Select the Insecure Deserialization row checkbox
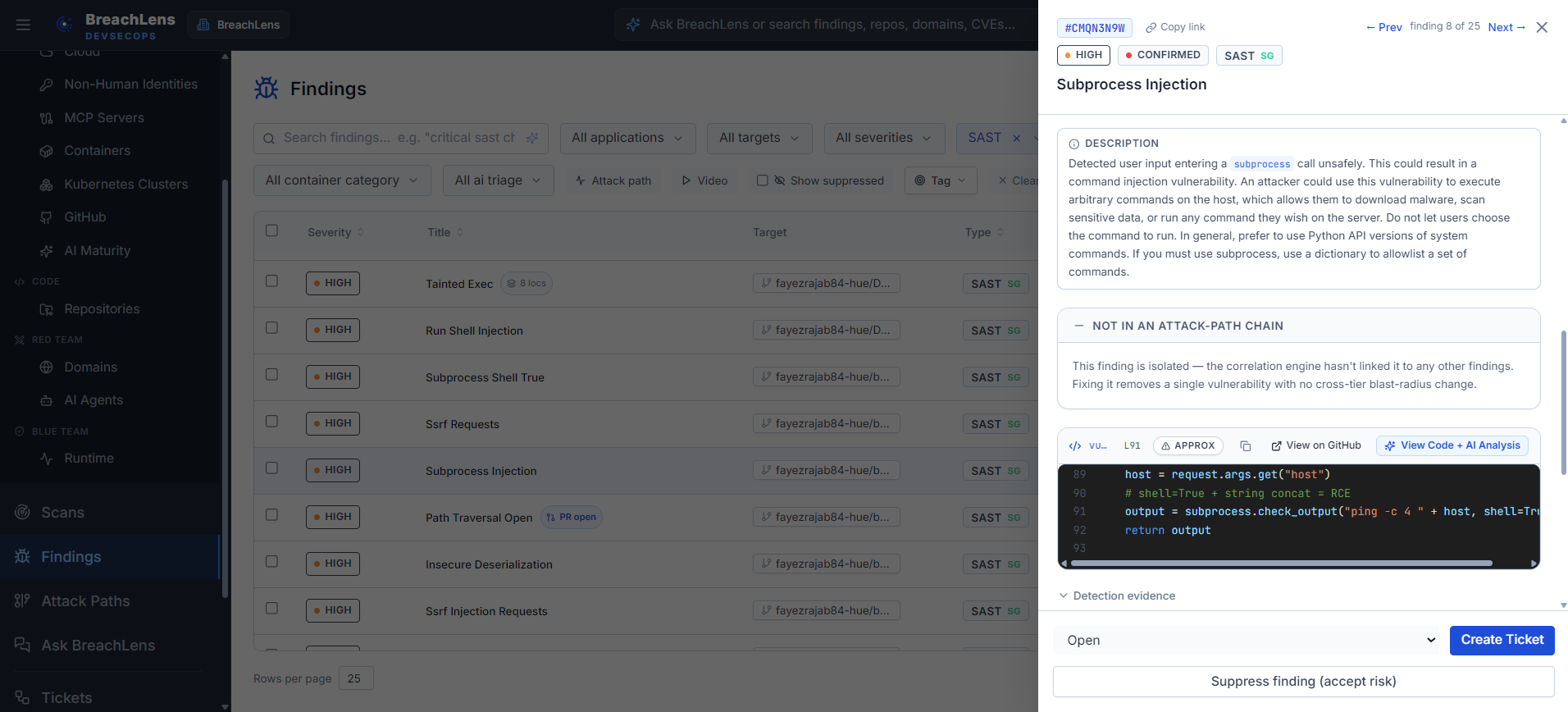The height and width of the screenshot is (712, 1568). point(272,561)
